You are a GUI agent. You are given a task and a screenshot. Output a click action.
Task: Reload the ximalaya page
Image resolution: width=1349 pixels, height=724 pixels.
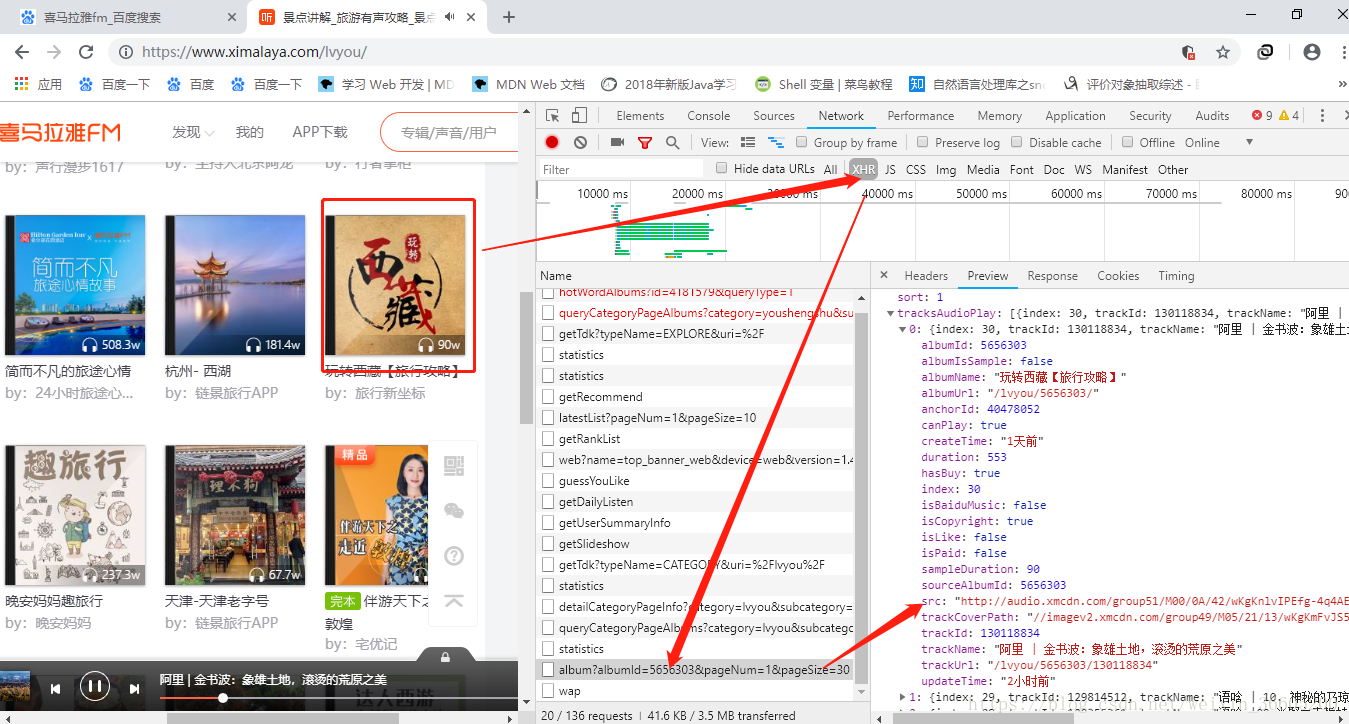coord(86,52)
